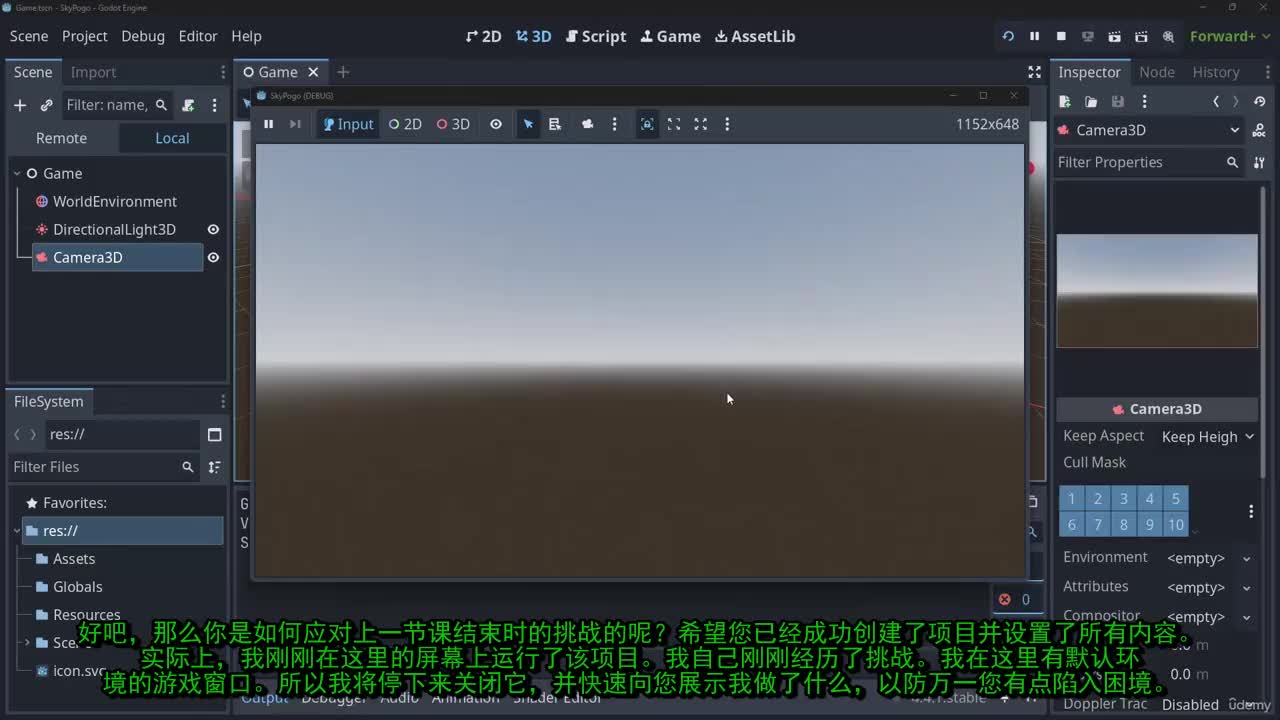
Task: Open the AssetLib workspace
Action: click(x=755, y=36)
